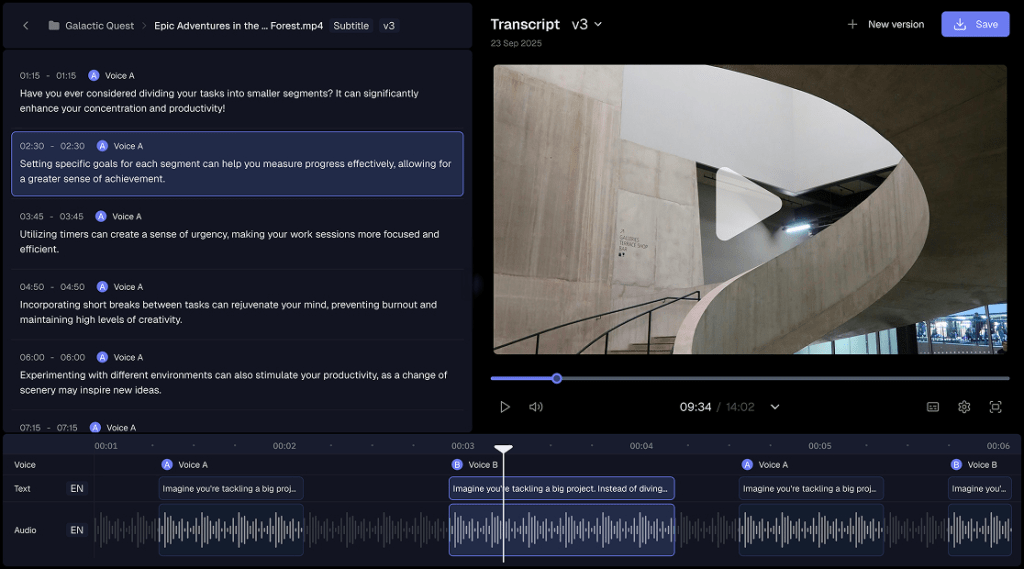Select the 03:45 transcript segment about timers
Image resolution: width=1024 pixels, height=569 pixels.
[x=237, y=233]
